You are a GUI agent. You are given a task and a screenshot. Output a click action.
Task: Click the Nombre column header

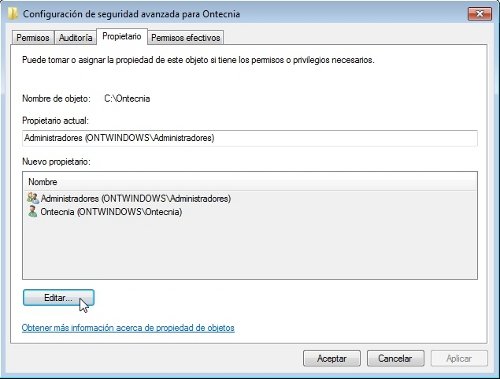point(250,182)
